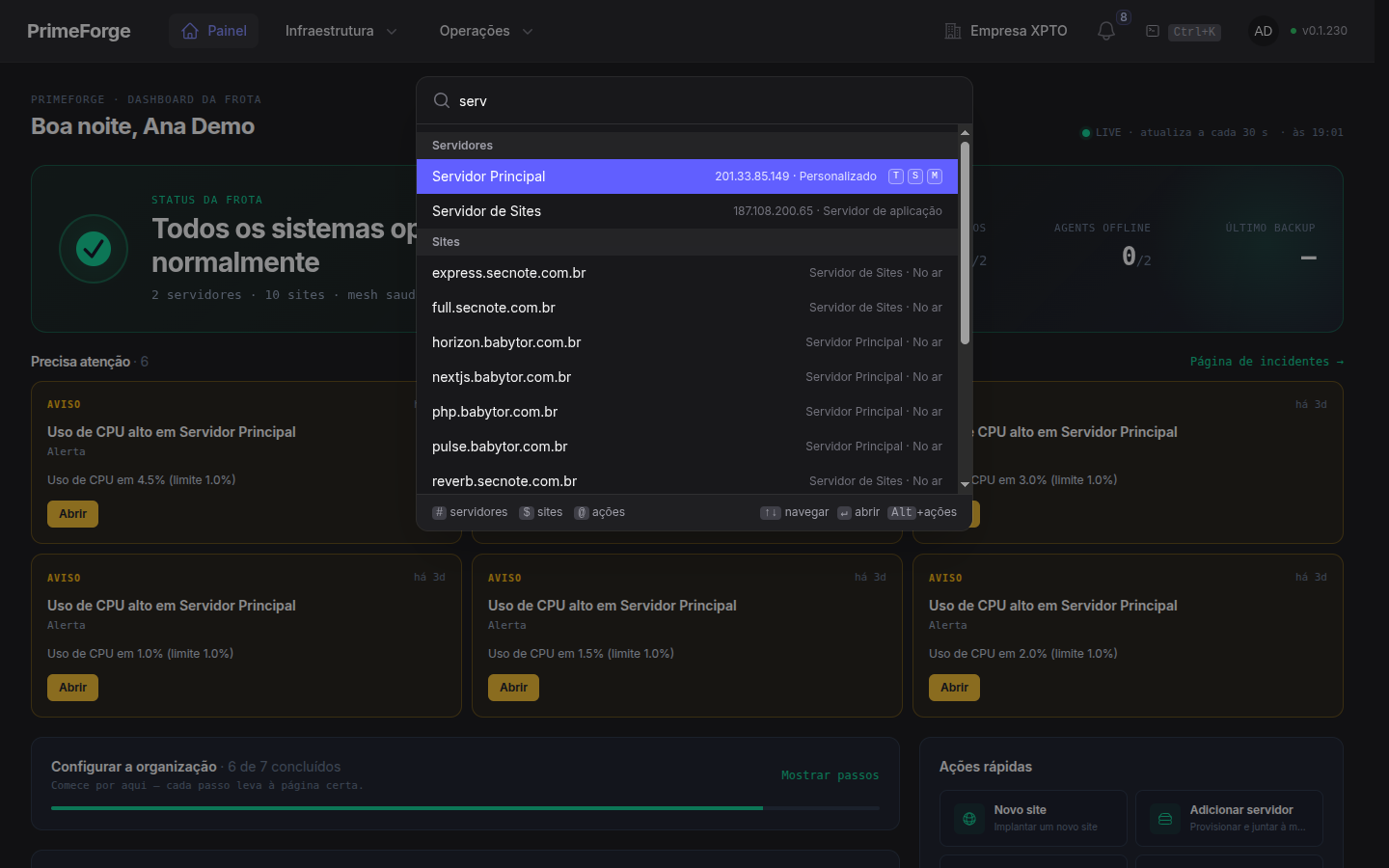Click the M shortcut badge on Servidor Principal
This screenshot has height=868, width=1389.
(935, 176)
